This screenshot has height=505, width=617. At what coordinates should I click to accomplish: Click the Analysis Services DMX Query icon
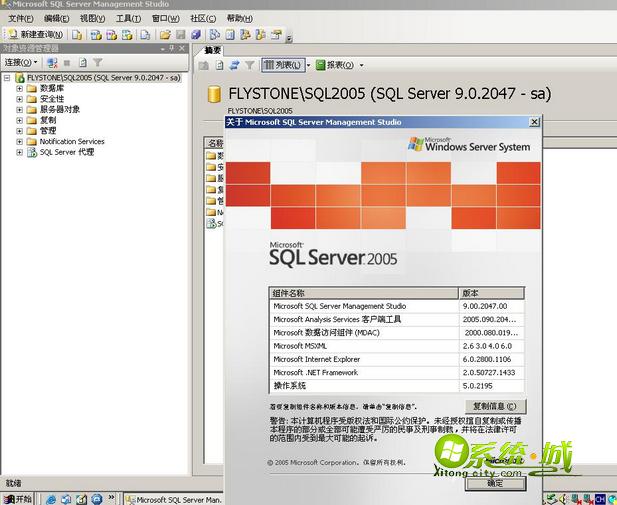(x=111, y=35)
